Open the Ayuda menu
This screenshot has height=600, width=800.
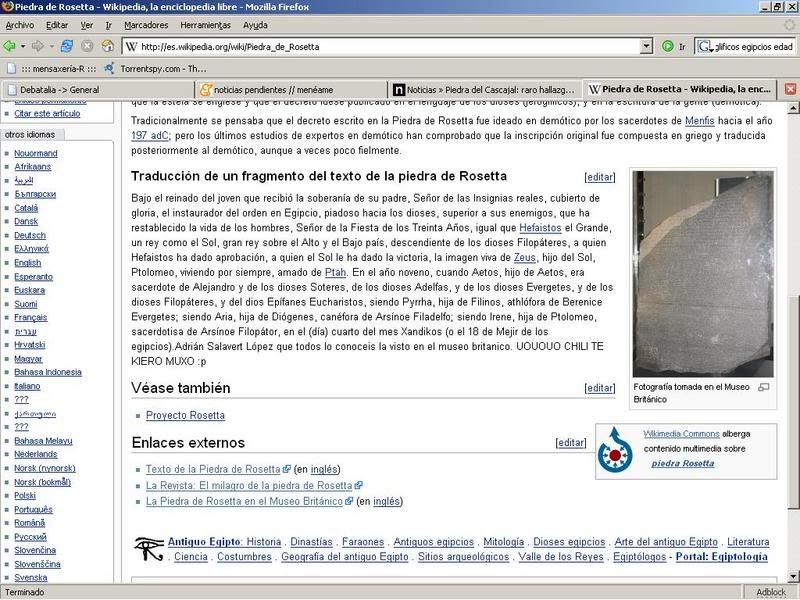click(x=255, y=25)
